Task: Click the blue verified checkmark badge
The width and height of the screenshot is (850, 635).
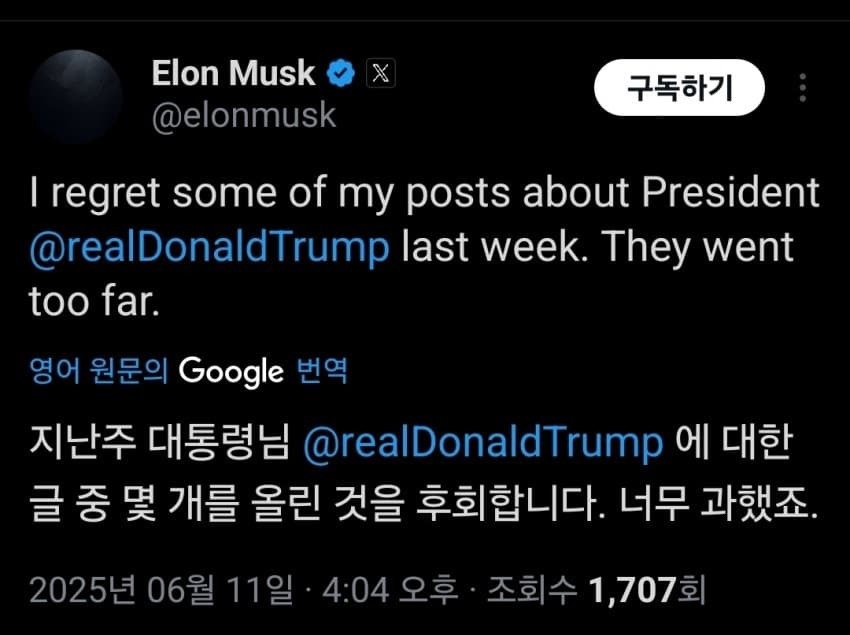Action: click(x=342, y=72)
